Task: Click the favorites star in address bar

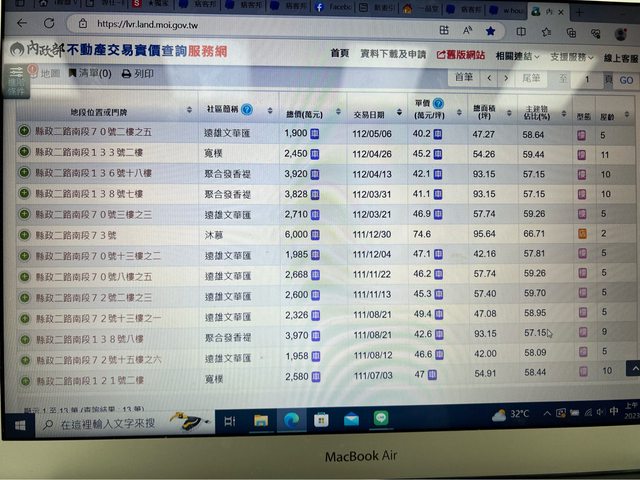Action: pos(491,32)
